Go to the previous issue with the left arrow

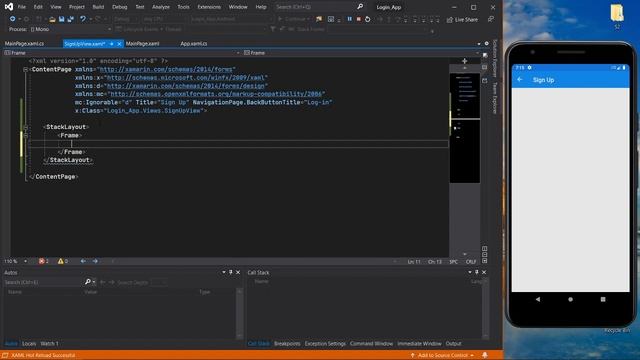click(83, 261)
